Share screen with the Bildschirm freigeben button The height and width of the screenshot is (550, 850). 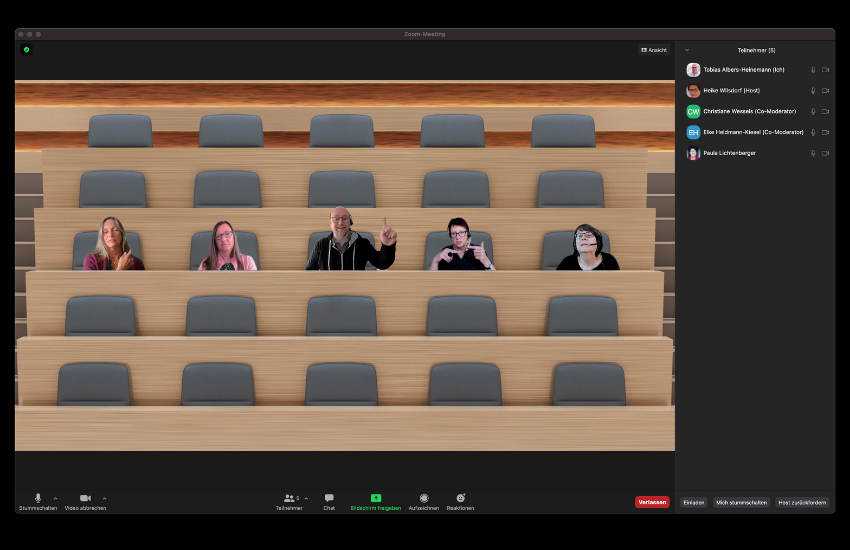376,502
